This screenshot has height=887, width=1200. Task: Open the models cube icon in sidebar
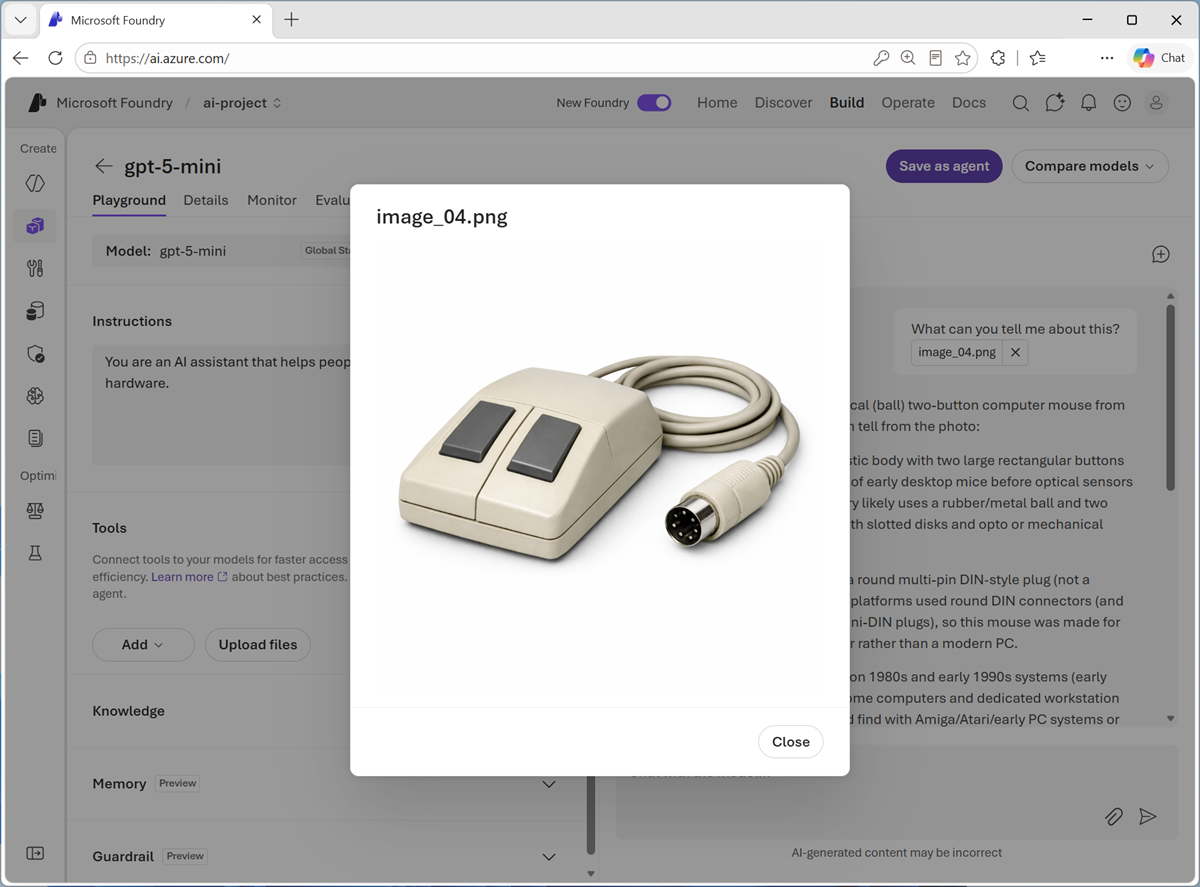coord(35,226)
